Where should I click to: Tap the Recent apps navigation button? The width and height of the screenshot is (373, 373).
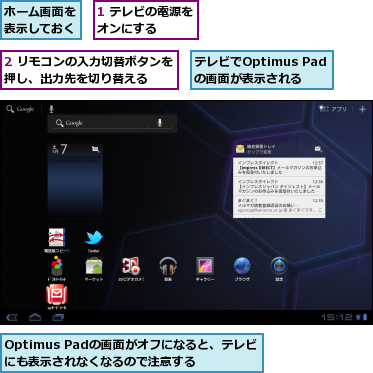(58, 318)
